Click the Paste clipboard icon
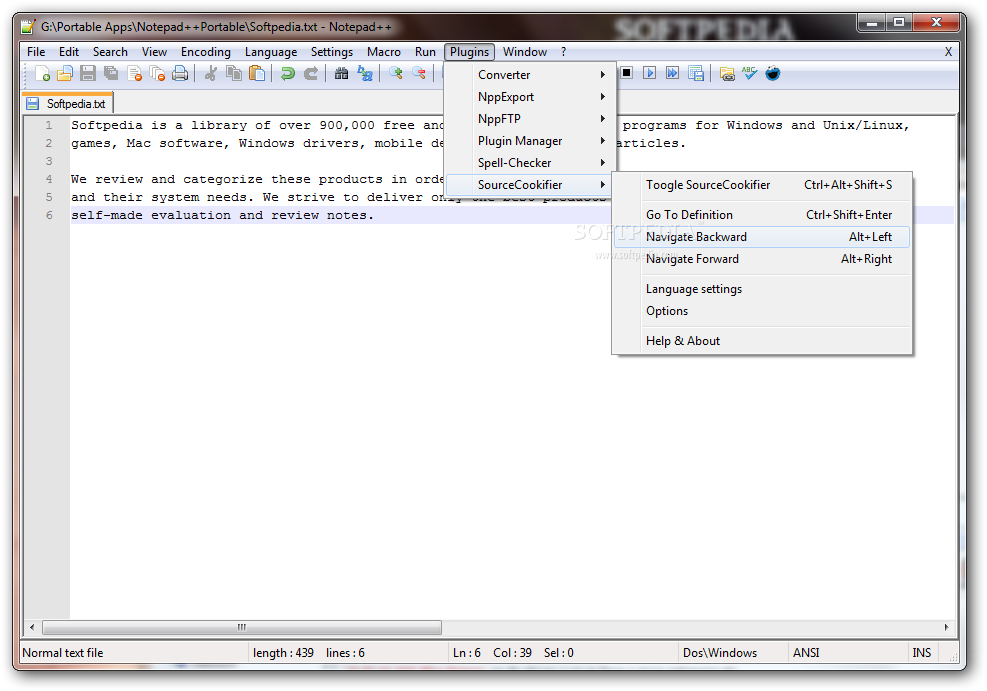 [x=257, y=74]
